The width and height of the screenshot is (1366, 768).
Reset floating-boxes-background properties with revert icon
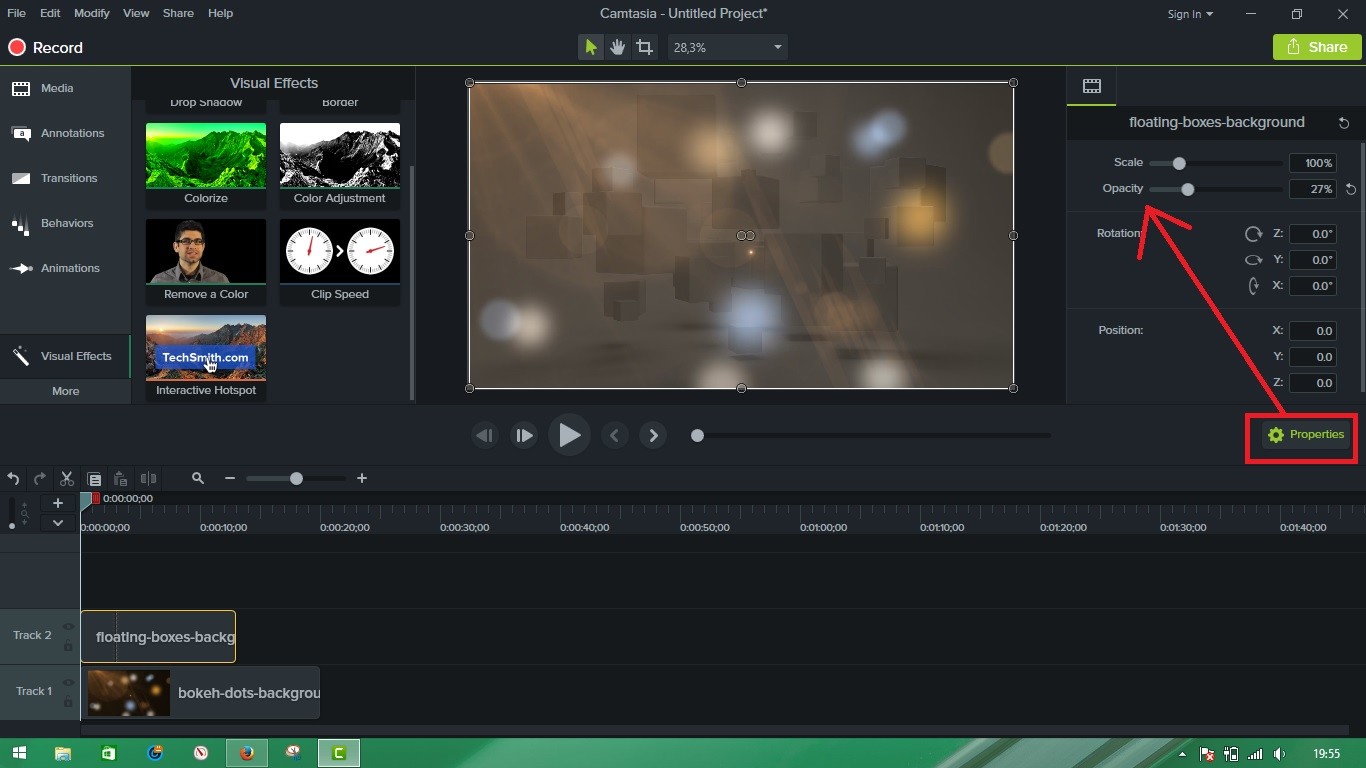(1344, 122)
